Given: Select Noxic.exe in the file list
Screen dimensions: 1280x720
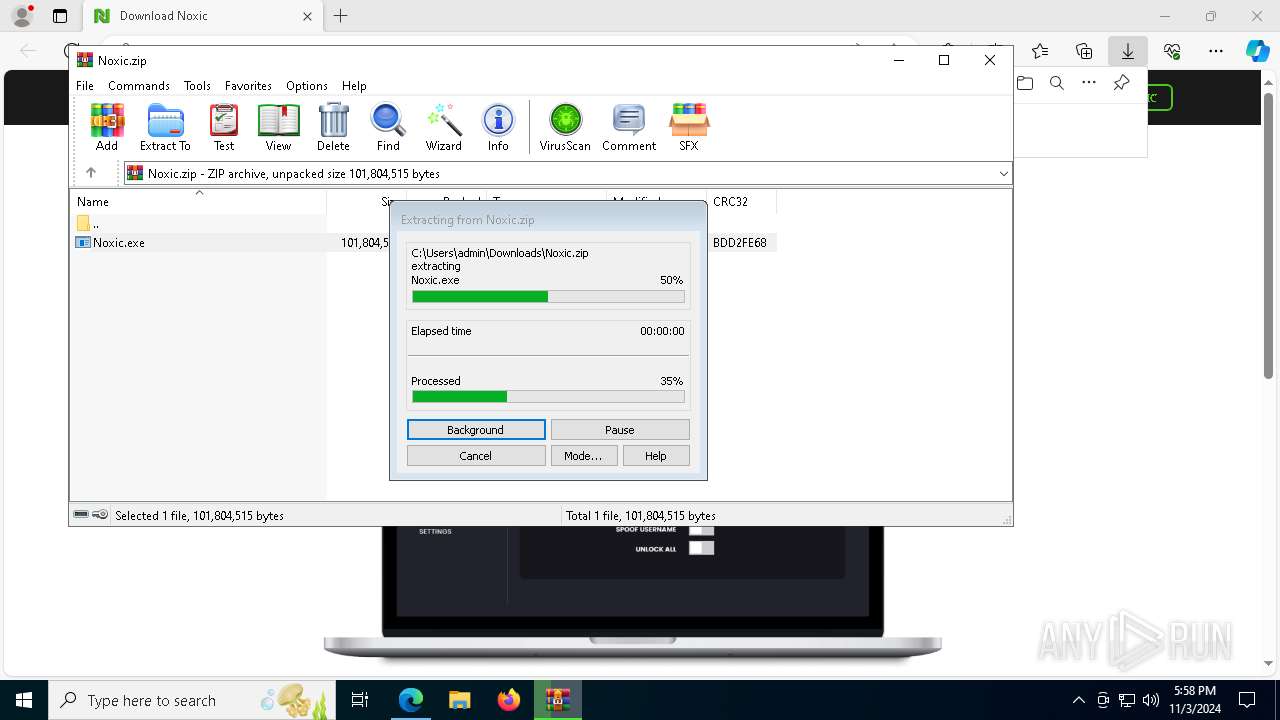Looking at the screenshot, I should click(118, 242).
